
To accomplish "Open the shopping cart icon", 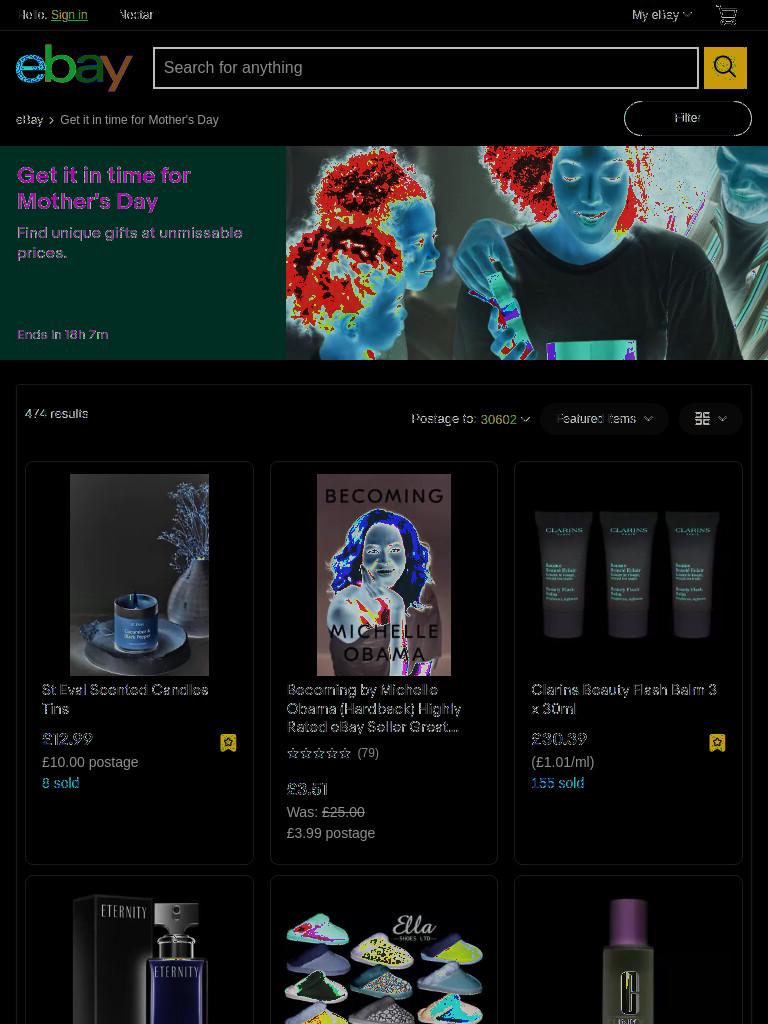I will point(727,15).
